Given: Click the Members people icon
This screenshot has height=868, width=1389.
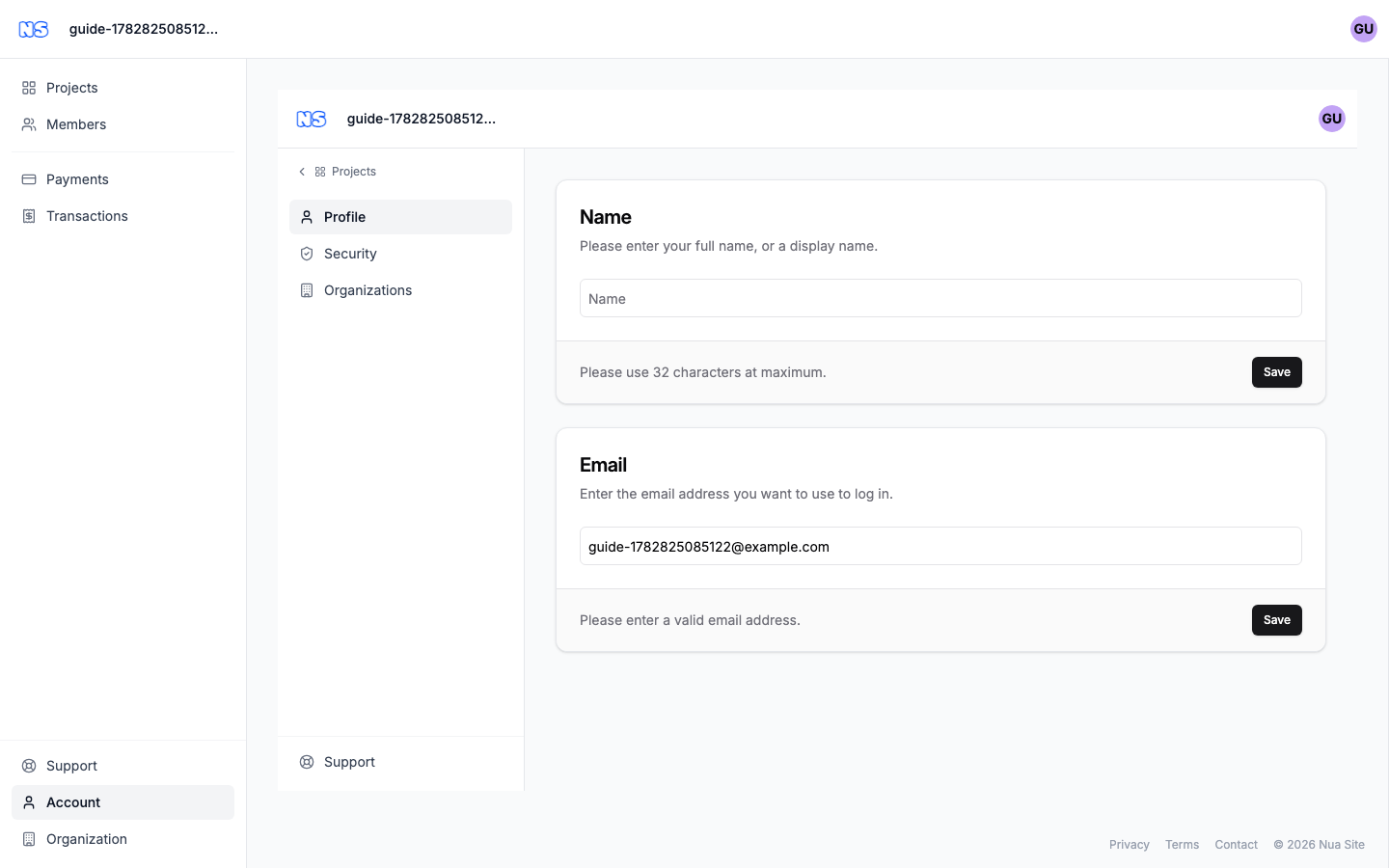Looking at the screenshot, I should tap(29, 124).
